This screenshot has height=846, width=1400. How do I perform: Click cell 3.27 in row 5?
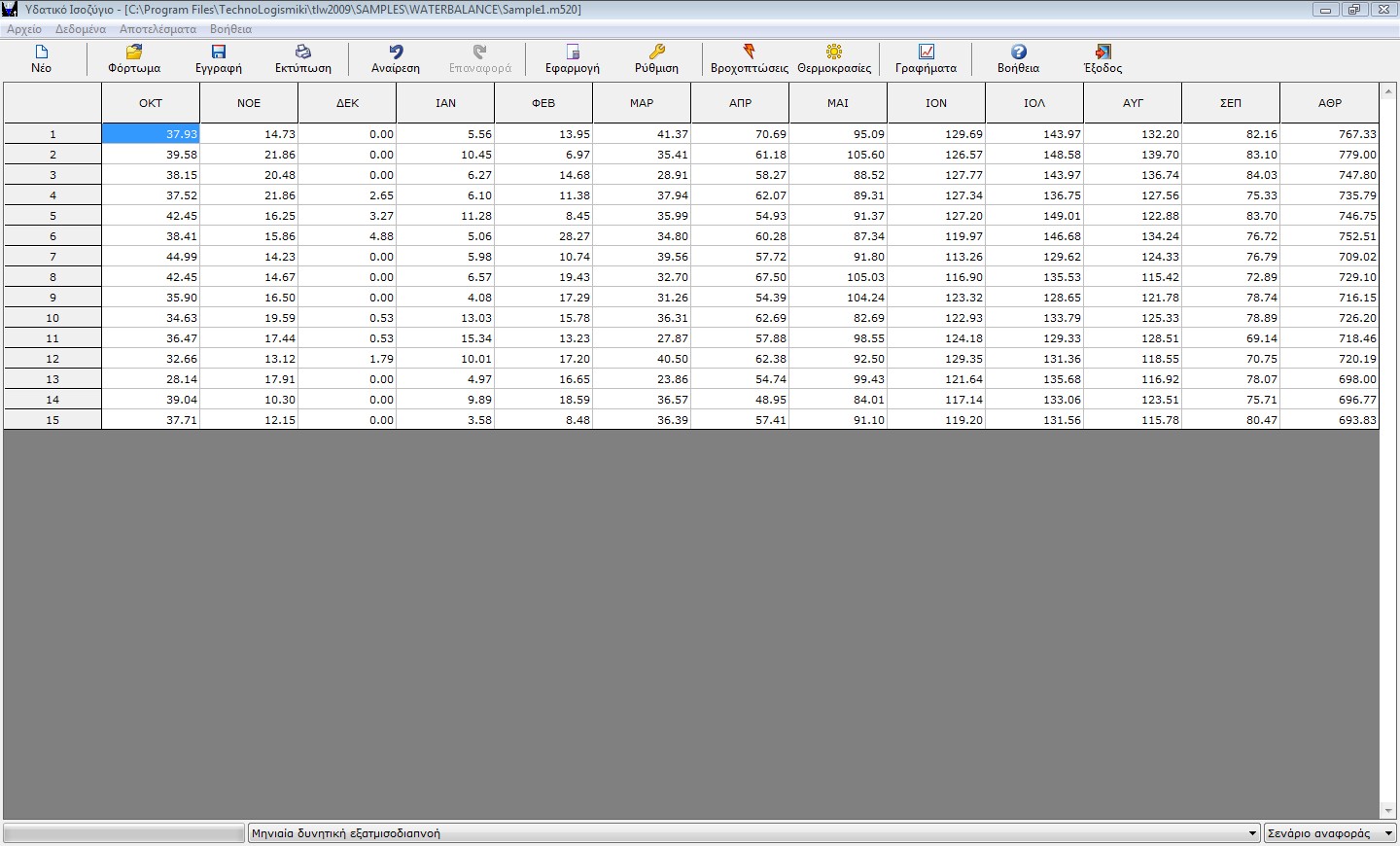(x=347, y=216)
